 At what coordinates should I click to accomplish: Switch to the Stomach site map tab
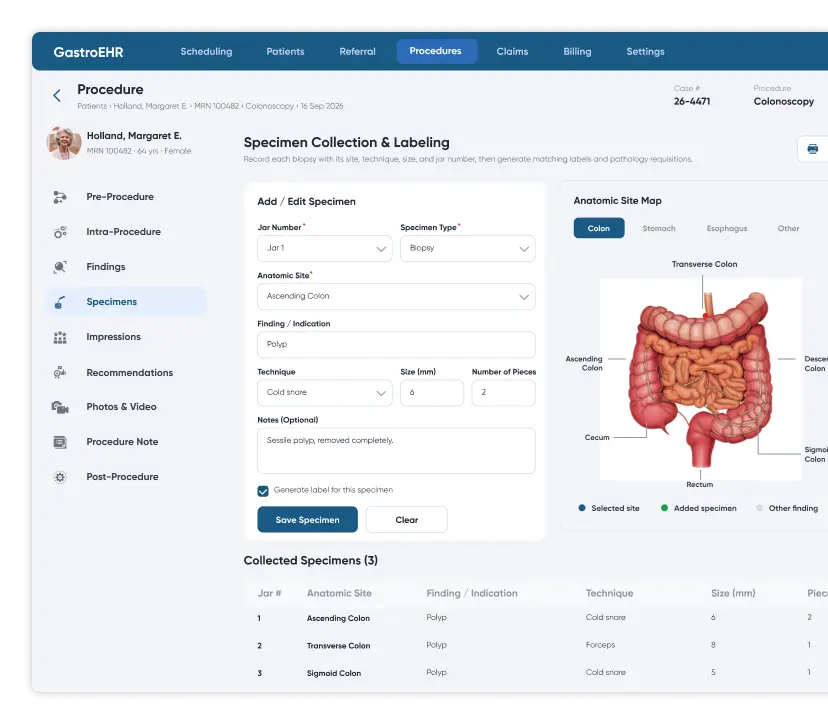tap(659, 228)
